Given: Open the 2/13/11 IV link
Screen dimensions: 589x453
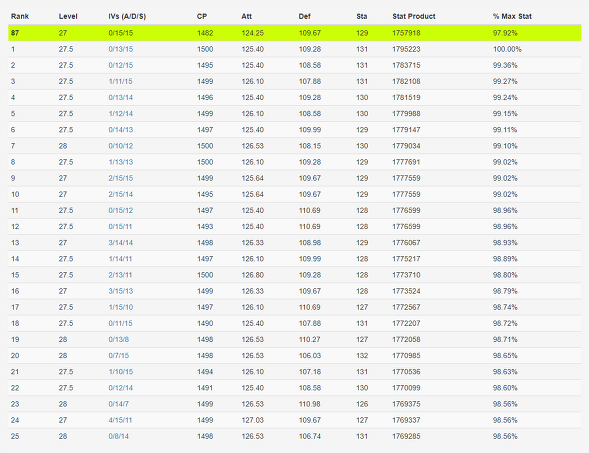Looking at the screenshot, I should tap(120, 275).
